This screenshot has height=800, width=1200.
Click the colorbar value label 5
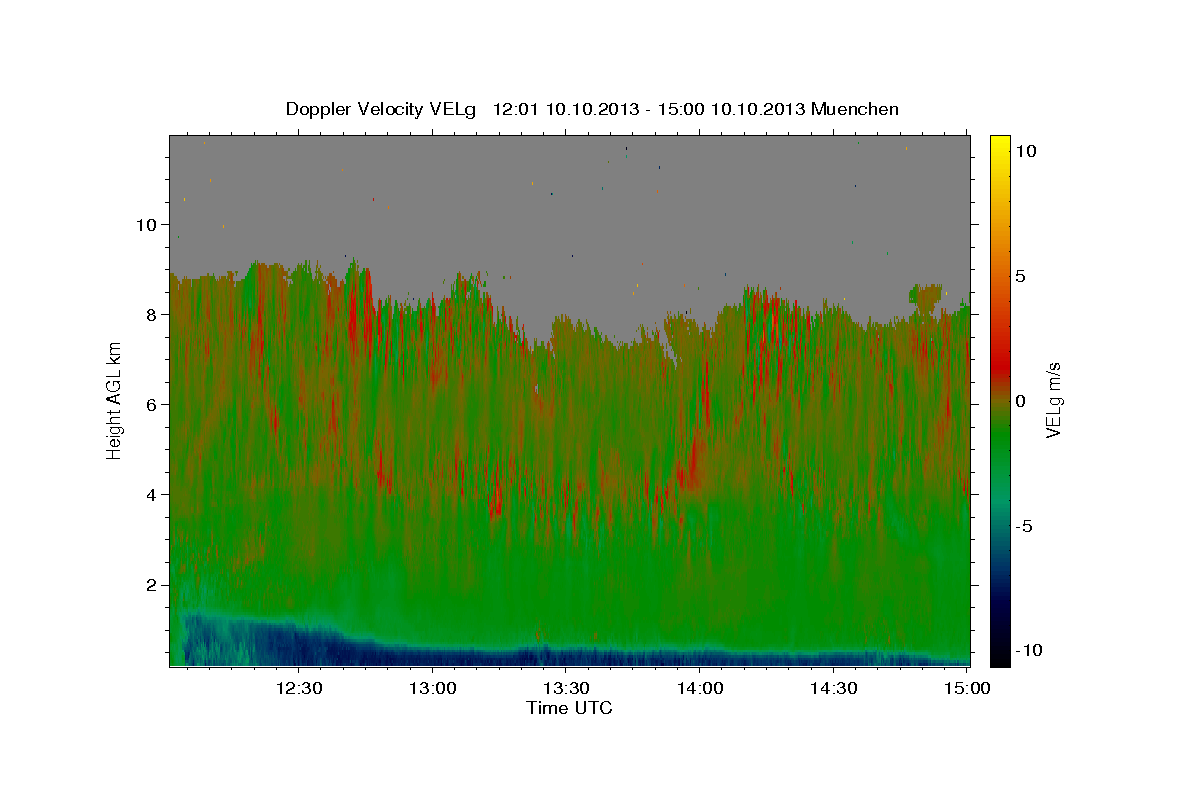click(x=1020, y=276)
